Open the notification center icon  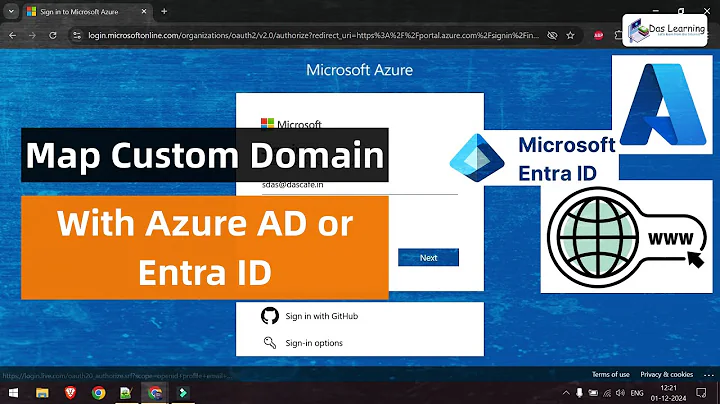pos(701,393)
